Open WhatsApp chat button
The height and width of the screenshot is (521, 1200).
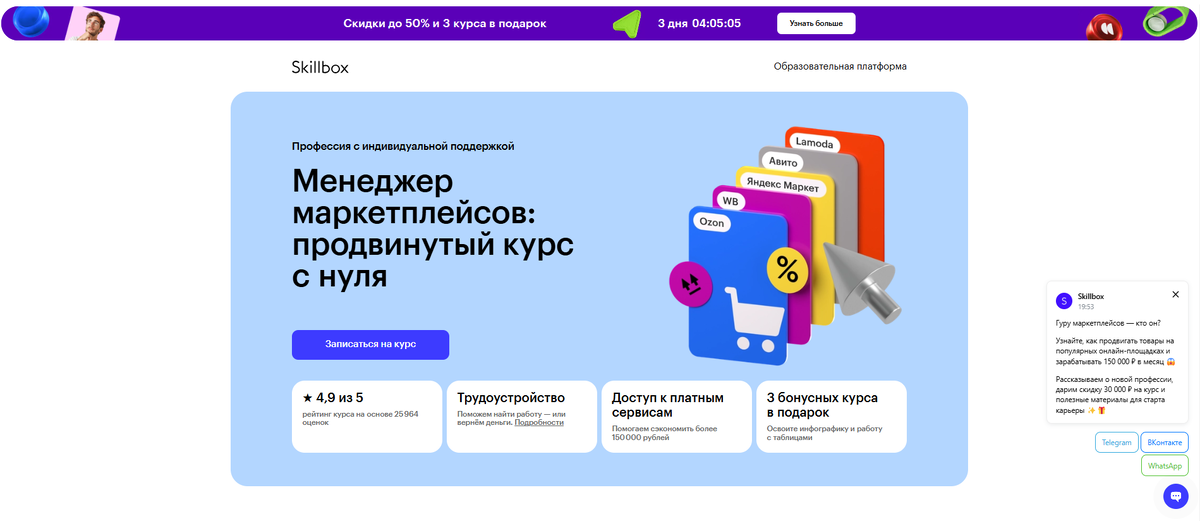pyautogui.click(x=1165, y=466)
